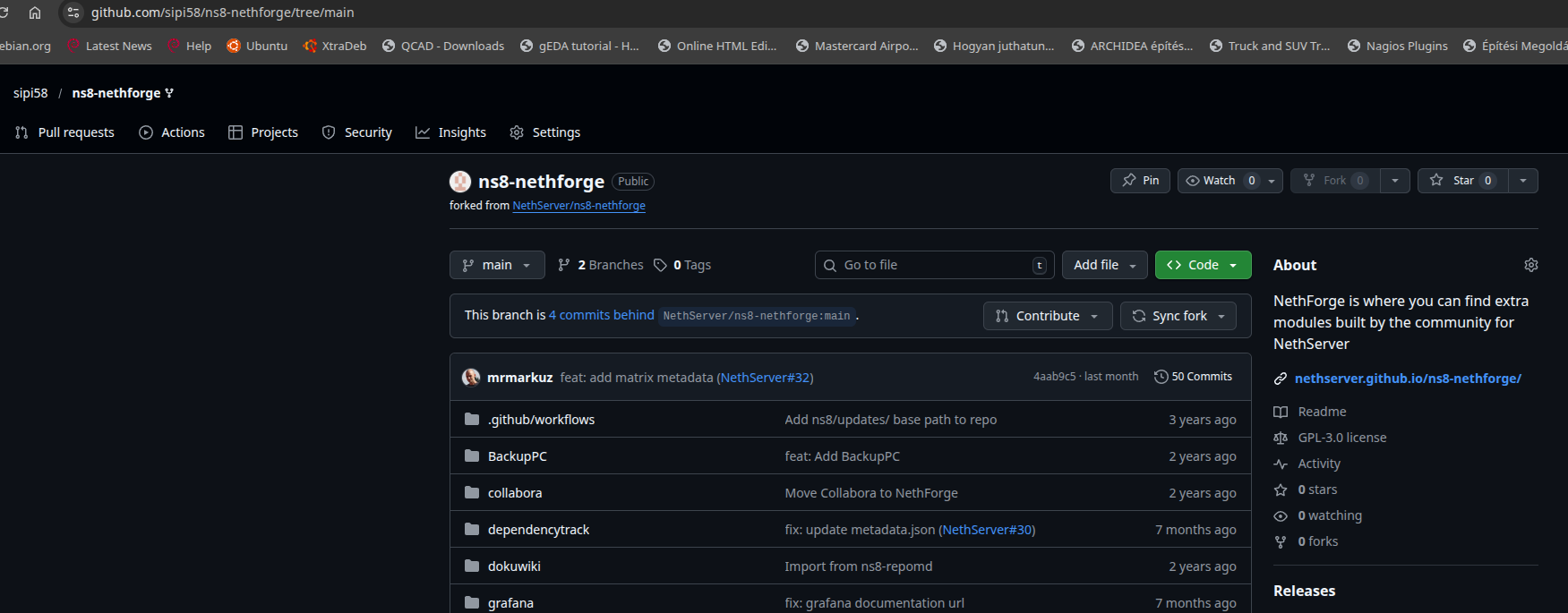1568x613 pixels.
Task: Click the 4 commits behind link
Action: [x=601, y=315]
